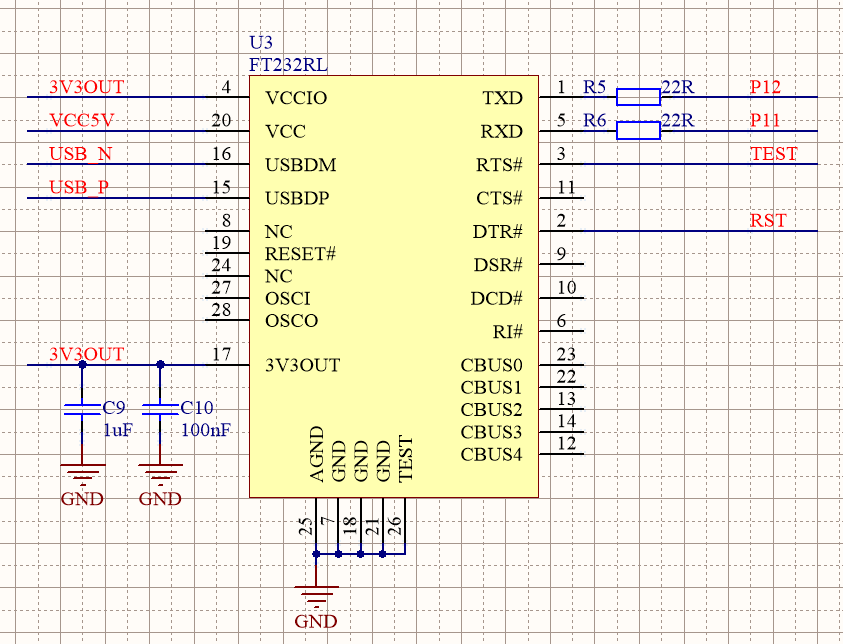The height and width of the screenshot is (644, 843).
Task: Click pin number 20 on VCC pin
Action: point(221,120)
